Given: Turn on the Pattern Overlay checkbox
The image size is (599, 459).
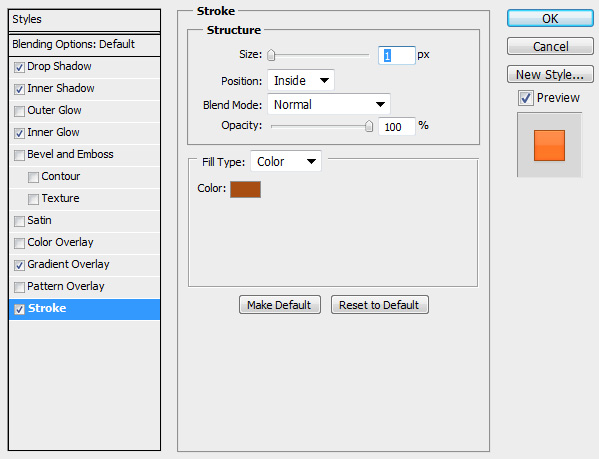Looking at the screenshot, I should (x=19, y=287).
